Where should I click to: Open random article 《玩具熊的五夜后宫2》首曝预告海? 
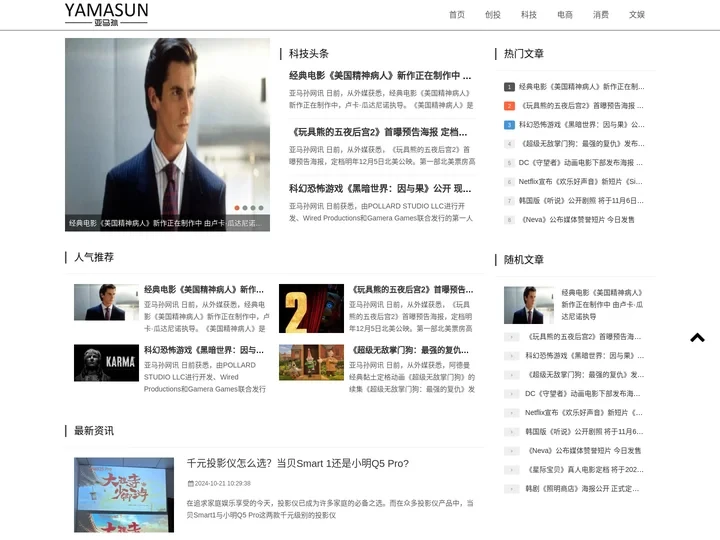583,337
